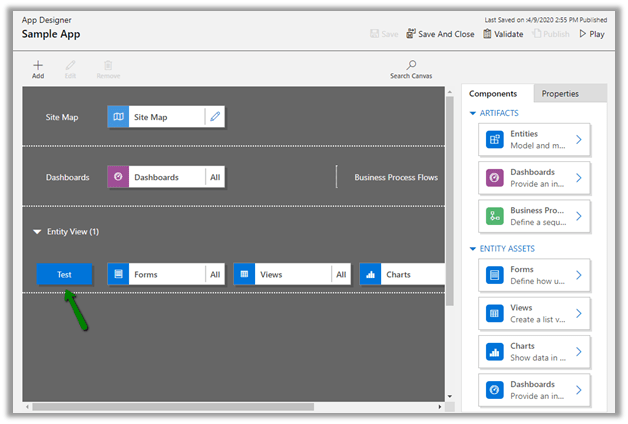Collapse the Entity View section
Image resolution: width=628 pixels, height=424 pixels.
37,232
